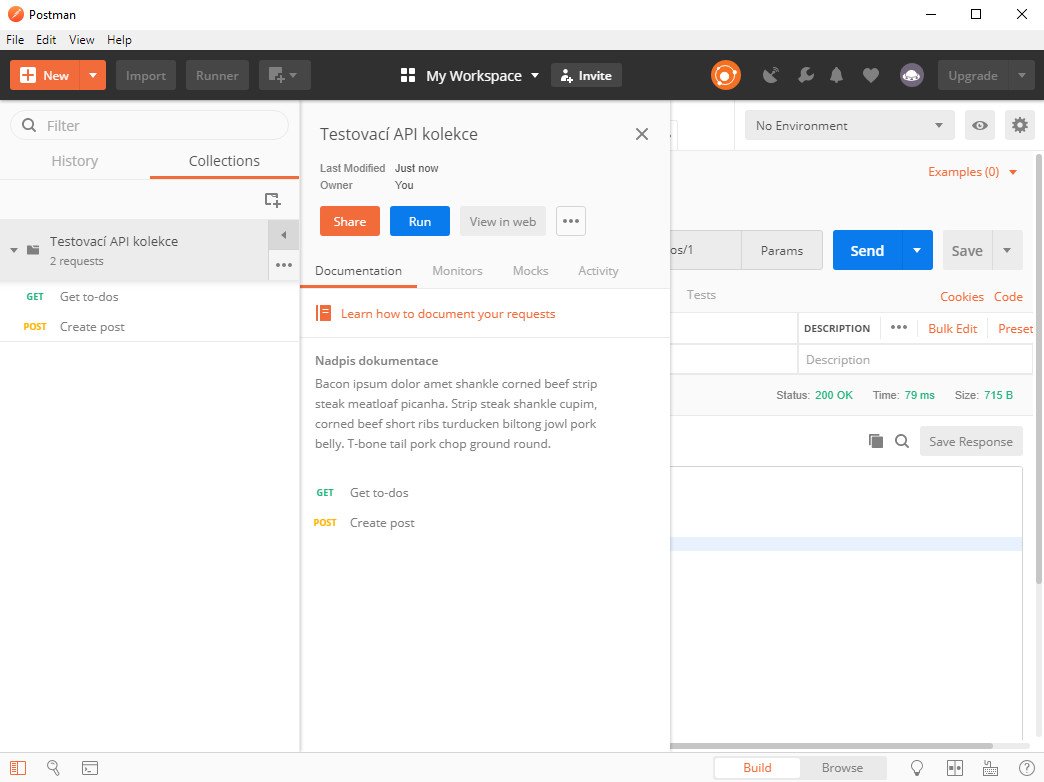Open the New button dropdown arrow
Viewport: 1044px width, 782px height.
(x=93, y=75)
